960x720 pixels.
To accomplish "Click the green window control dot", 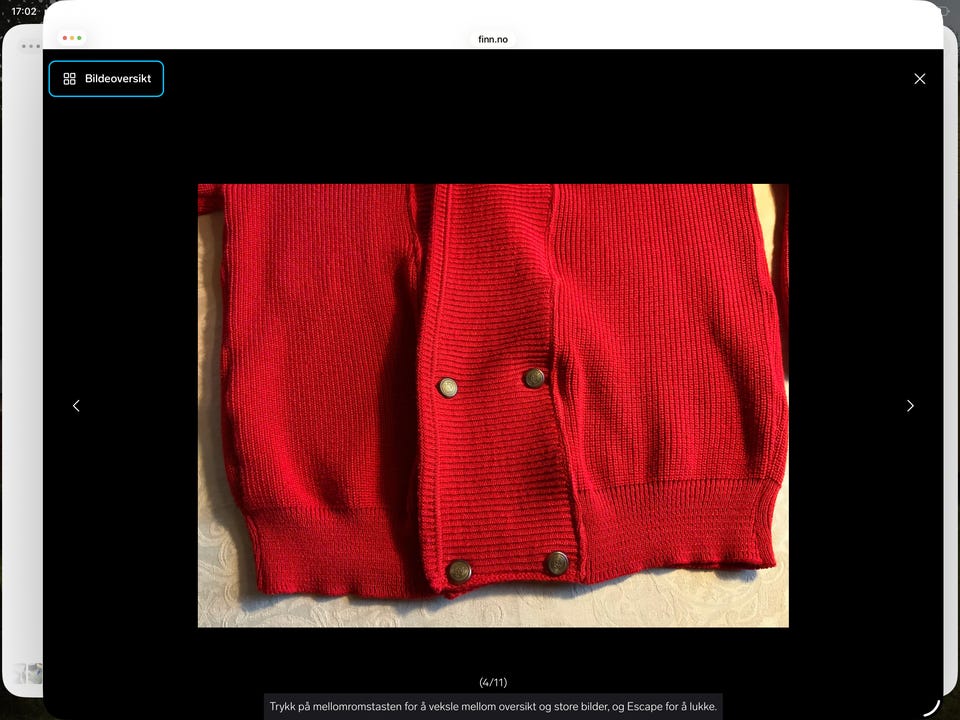I will 80,38.
